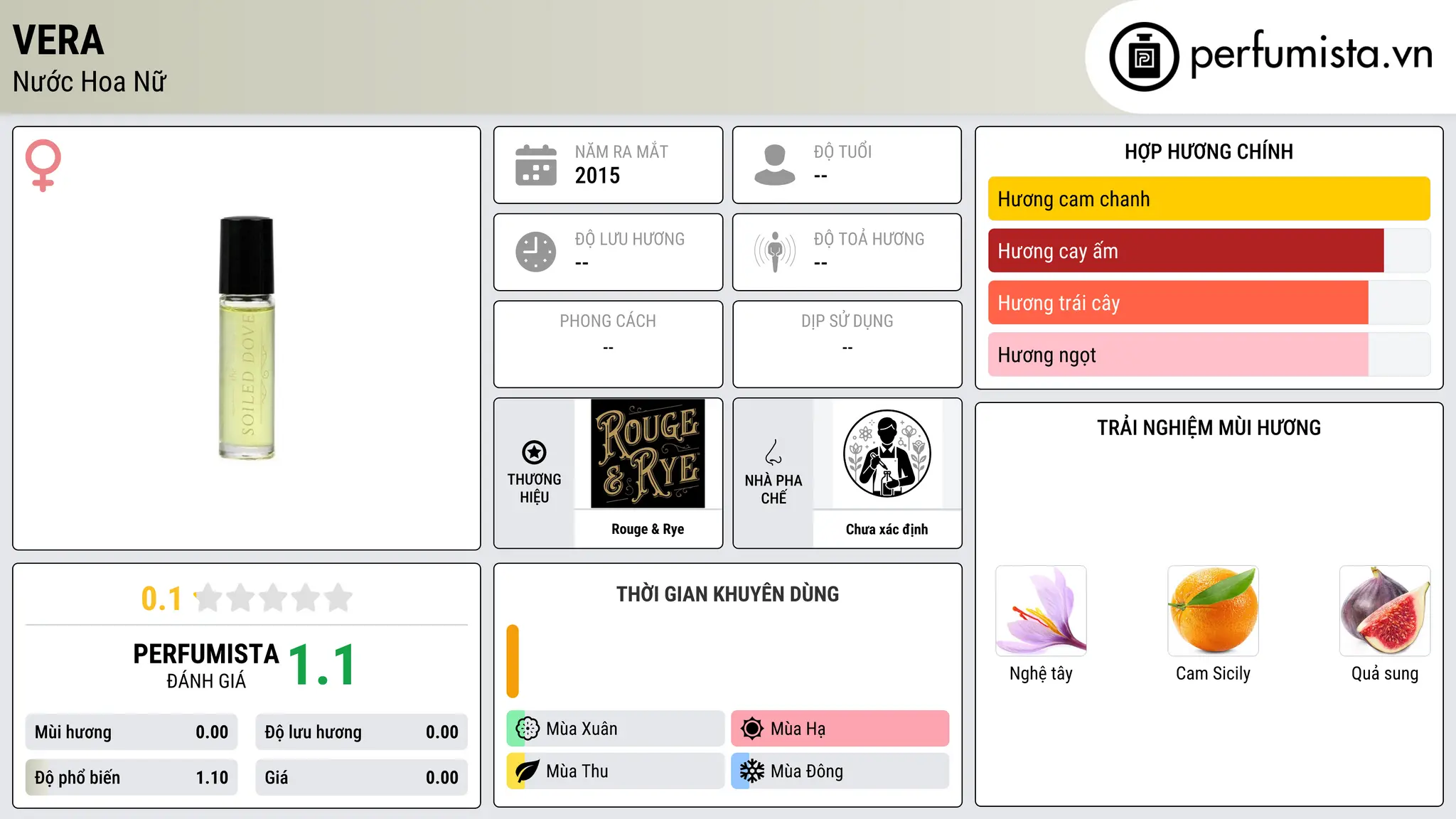Click the snowflake icon for Mùa Đông
This screenshot has width=1456, height=819.
pyautogui.click(x=752, y=771)
